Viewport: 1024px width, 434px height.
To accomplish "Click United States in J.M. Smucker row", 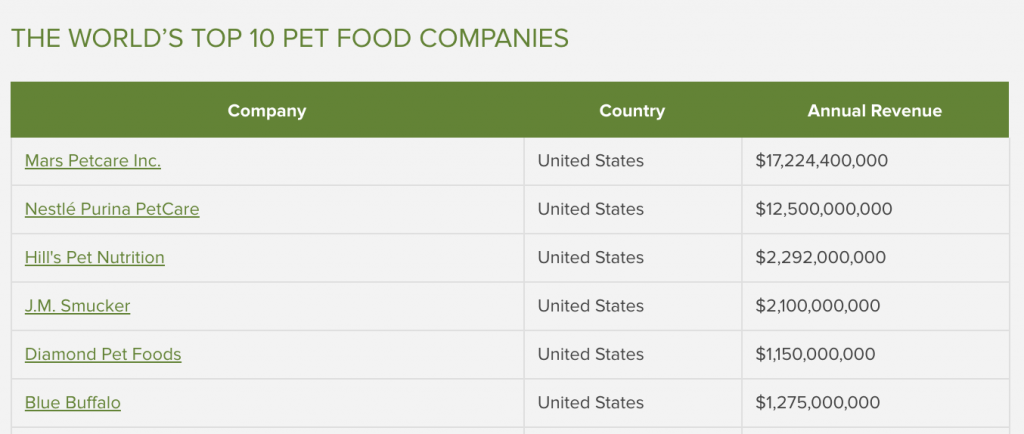I will pyautogui.click(x=590, y=305).
